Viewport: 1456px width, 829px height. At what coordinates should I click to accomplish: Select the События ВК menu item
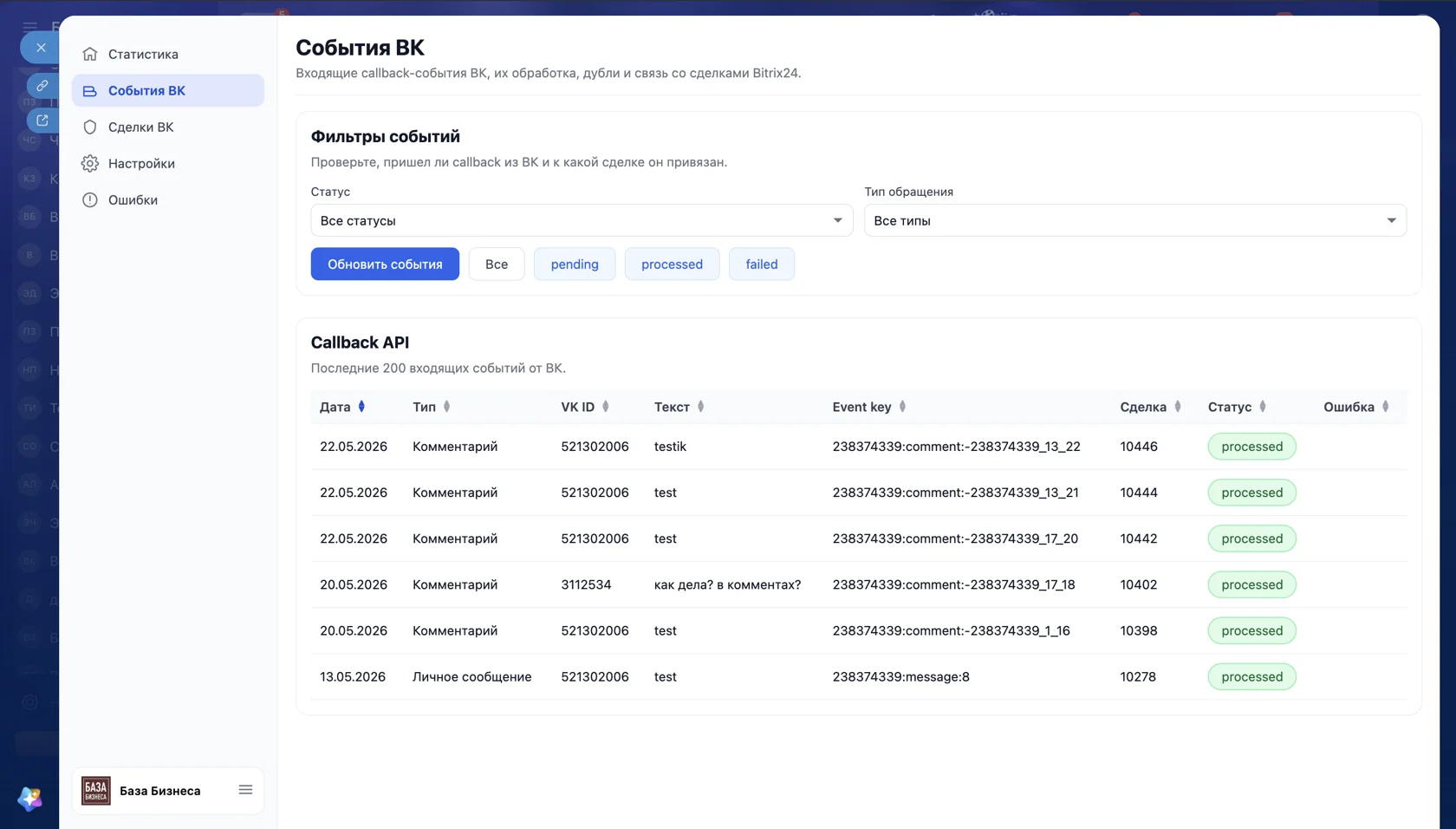[x=168, y=90]
